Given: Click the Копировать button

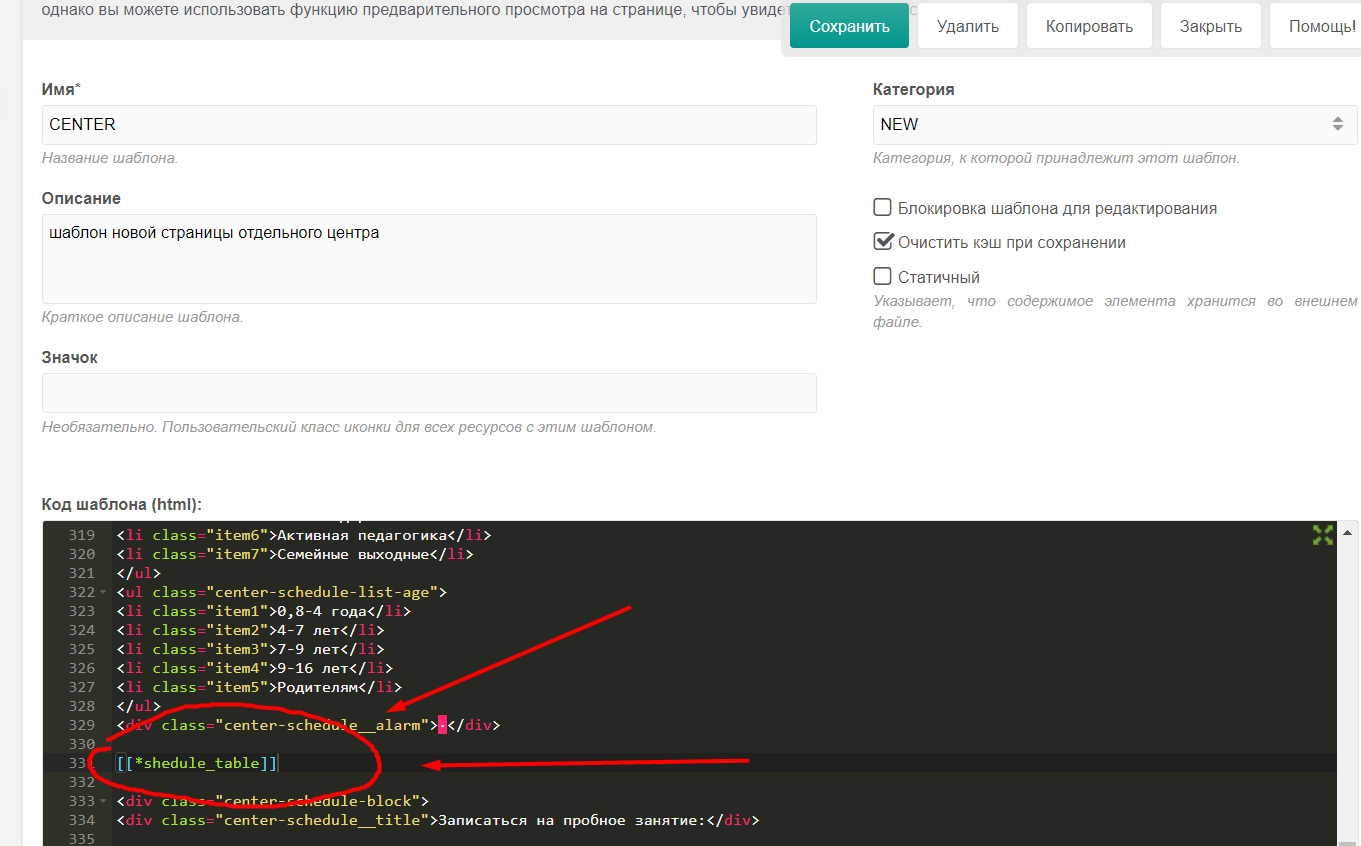Looking at the screenshot, I should pos(1089,26).
